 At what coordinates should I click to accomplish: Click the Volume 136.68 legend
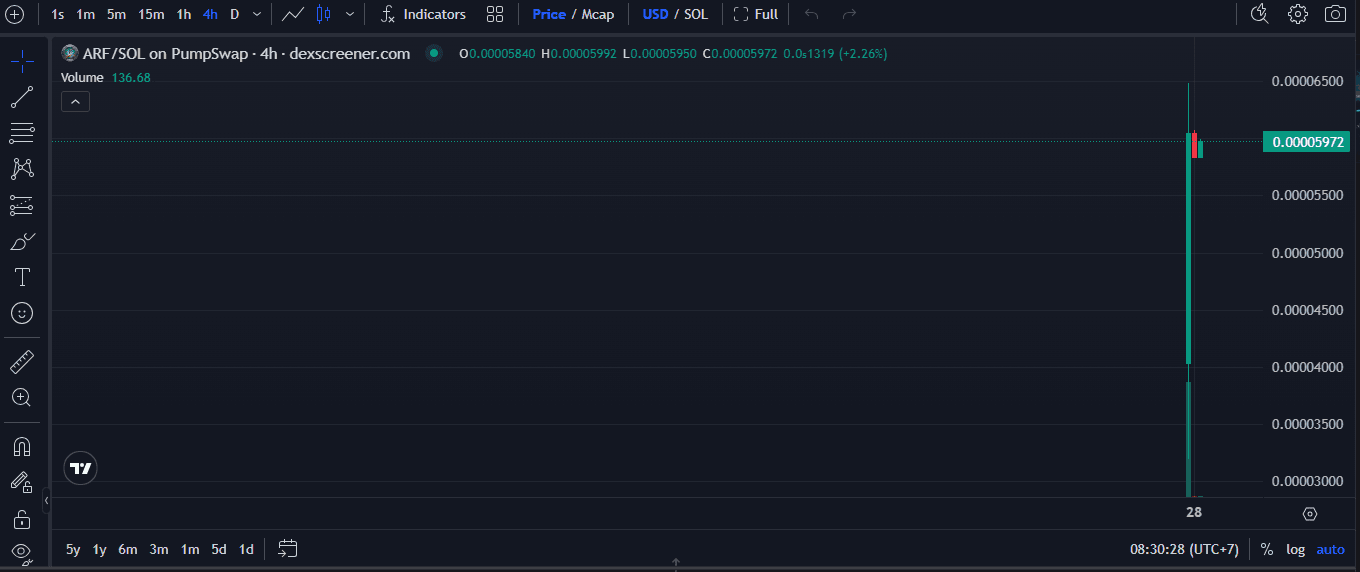click(x=106, y=77)
